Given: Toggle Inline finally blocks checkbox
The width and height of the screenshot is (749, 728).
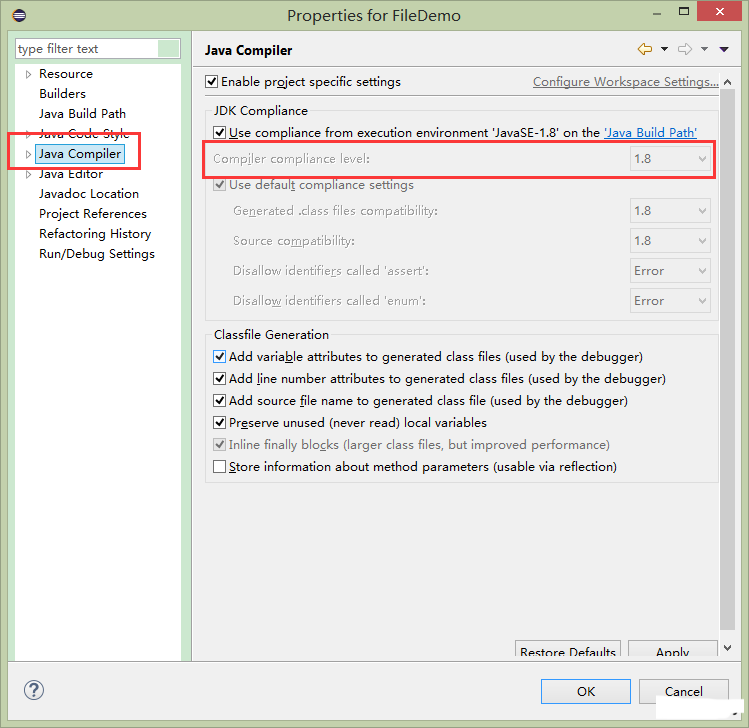Looking at the screenshot, I should pyautogui.click(x=219, y=445).
